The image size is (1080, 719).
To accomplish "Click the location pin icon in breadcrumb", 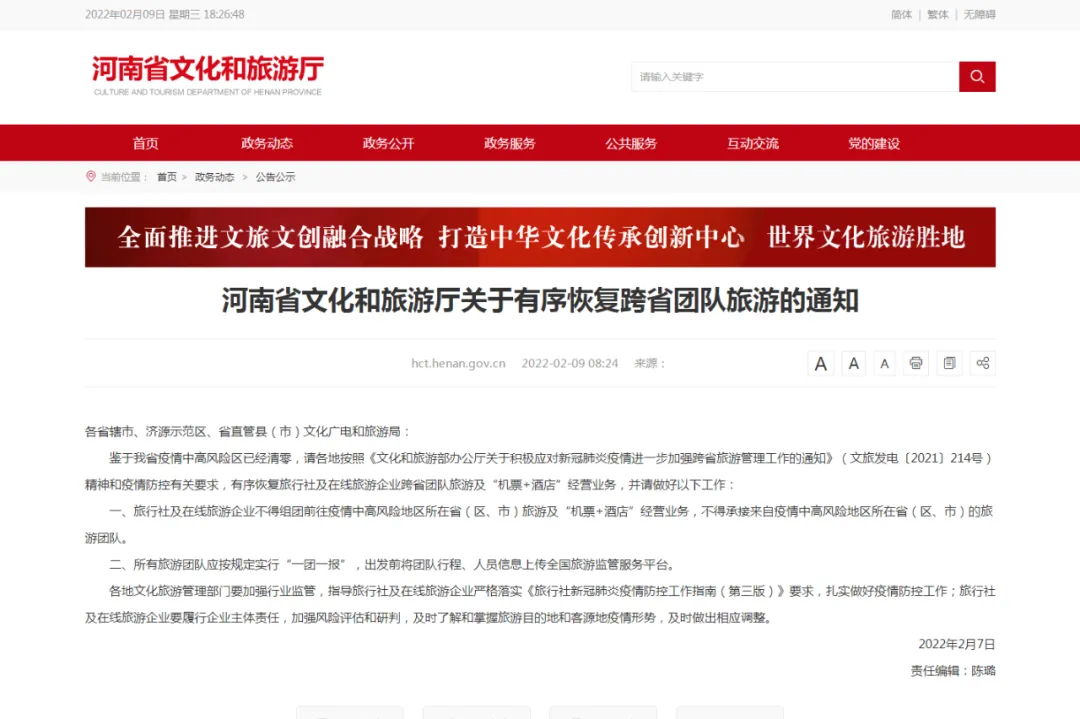I will 90,176.
